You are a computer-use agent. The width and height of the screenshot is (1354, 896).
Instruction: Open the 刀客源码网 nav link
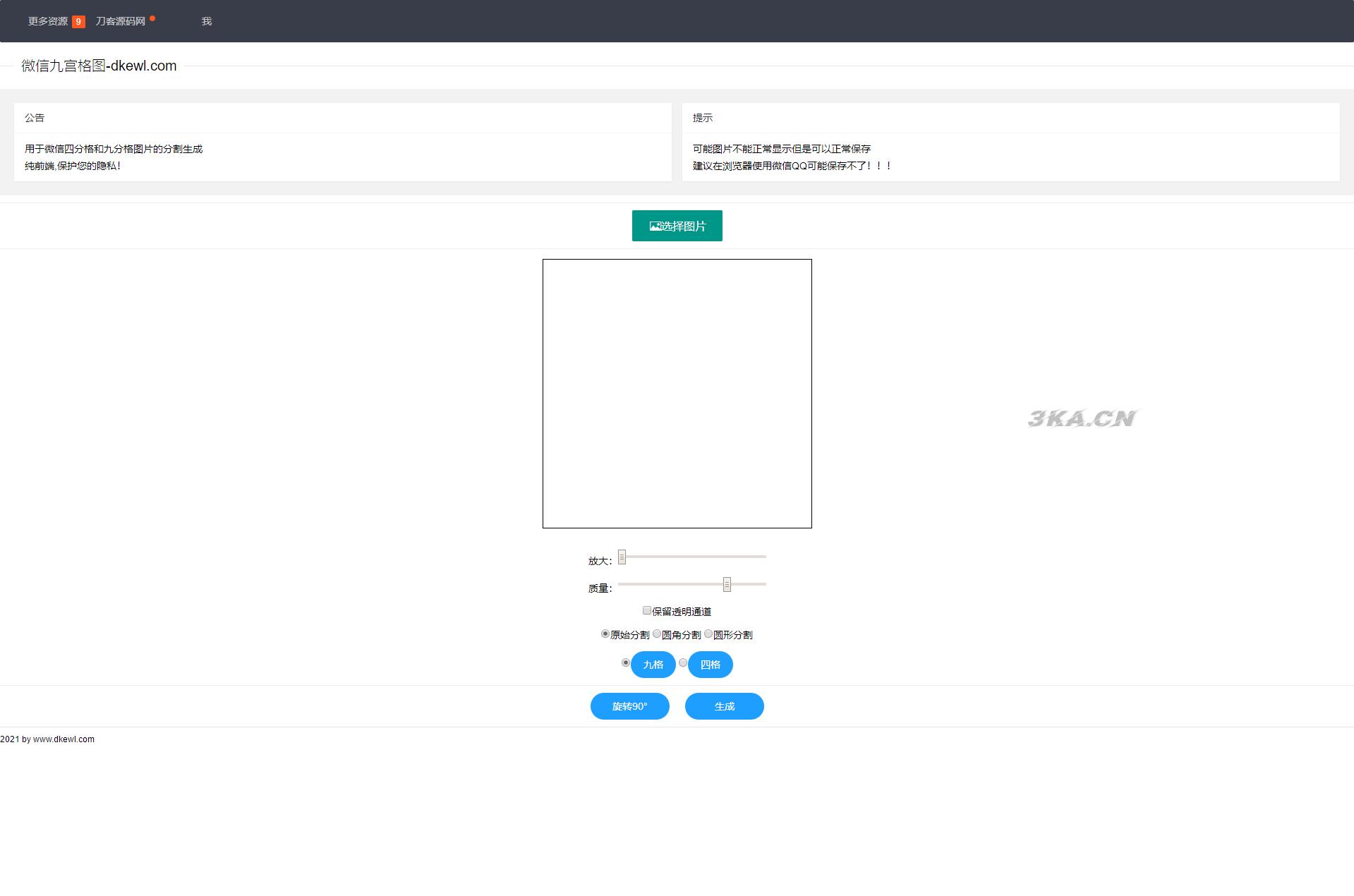click(x=121, y=21)
